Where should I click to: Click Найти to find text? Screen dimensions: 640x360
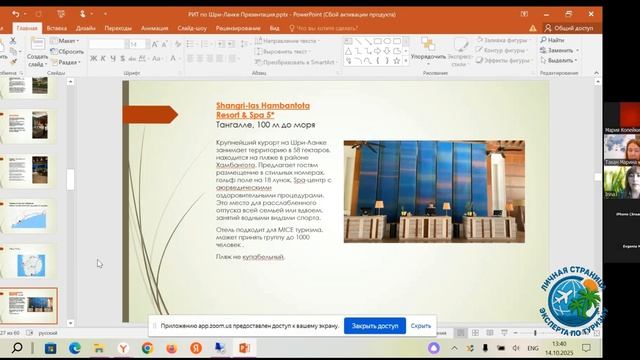pyautogui.click(x=552, y=40)
